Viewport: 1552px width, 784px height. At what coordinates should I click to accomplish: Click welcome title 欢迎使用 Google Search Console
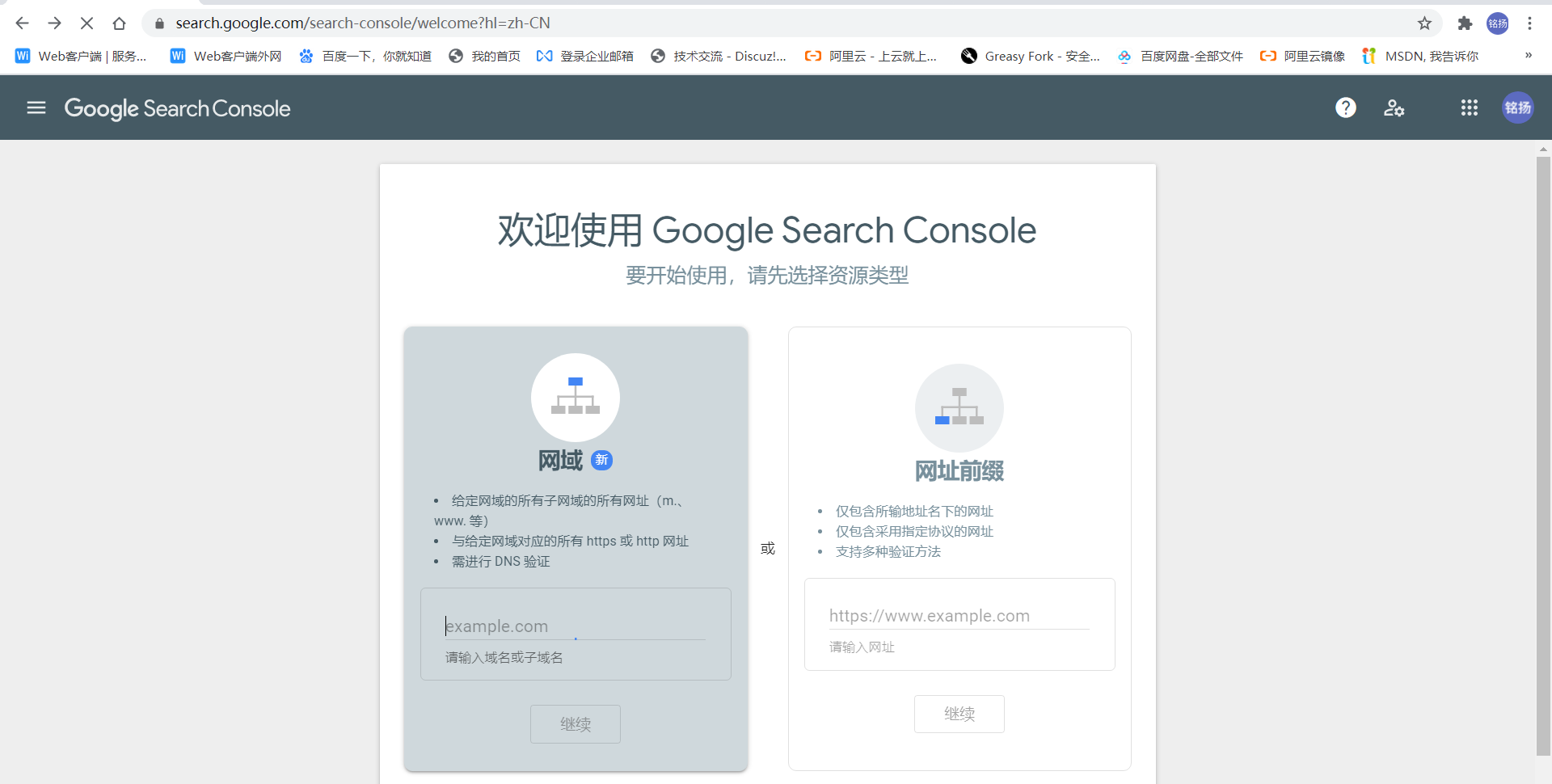pyautogui.click(x=767, y=230)
